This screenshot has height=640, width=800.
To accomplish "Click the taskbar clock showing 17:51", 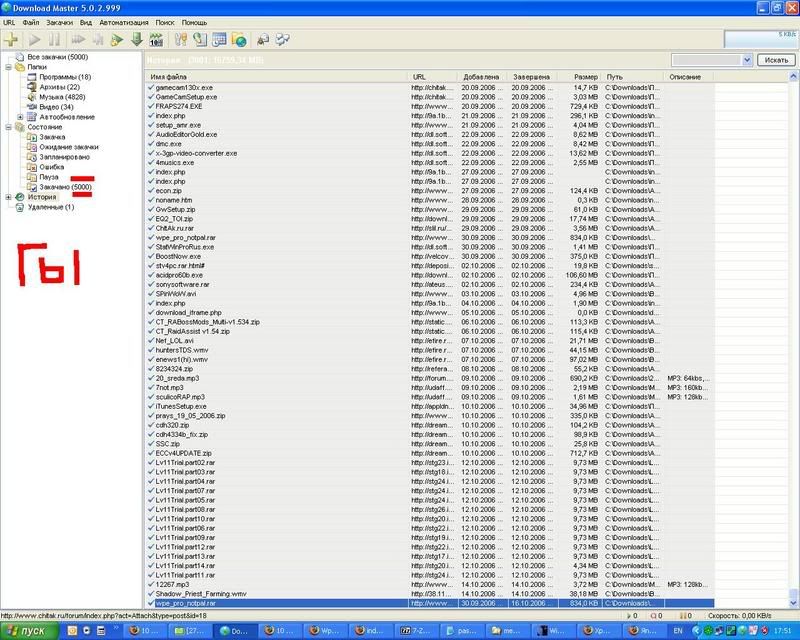I will pyautogui.click(x=782, y=631).
